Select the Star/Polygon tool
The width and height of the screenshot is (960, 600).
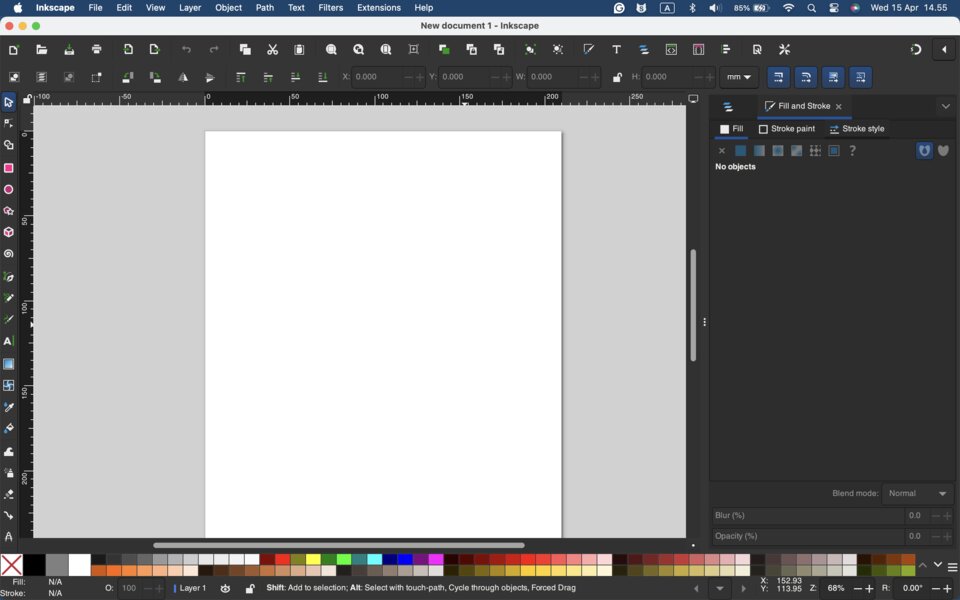coord(9,211)
